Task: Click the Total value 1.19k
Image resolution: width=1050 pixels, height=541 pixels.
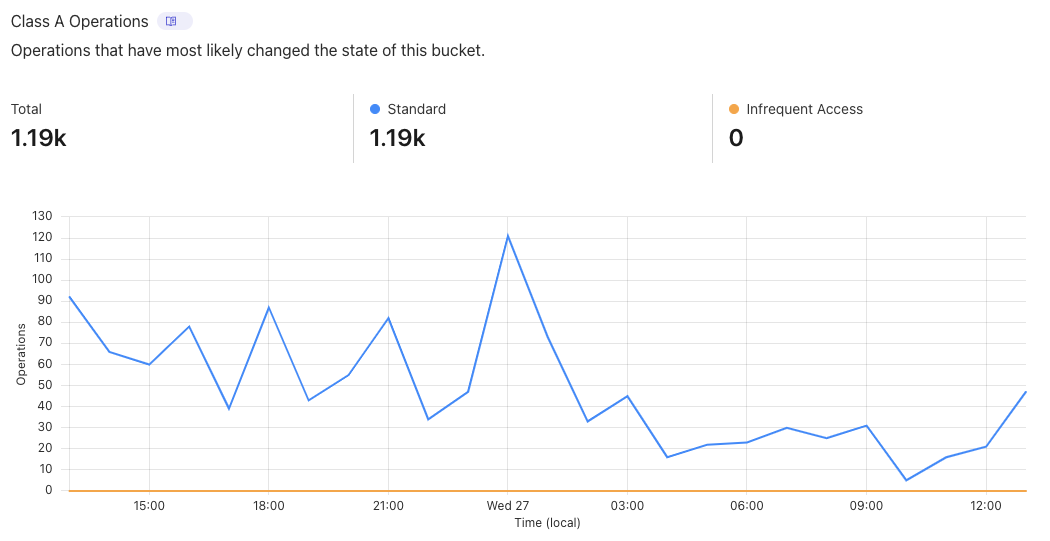Action: tap(39, 138)
